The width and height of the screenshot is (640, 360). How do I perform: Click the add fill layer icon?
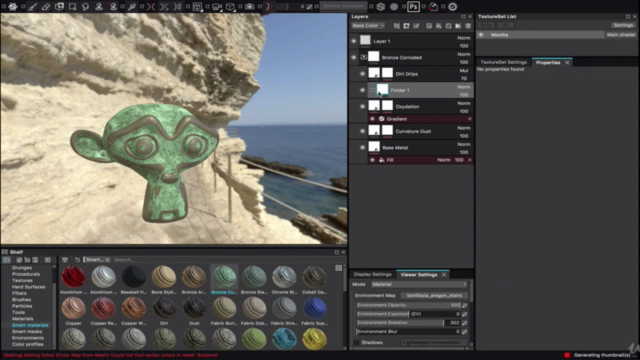click(x=439, y=26)
